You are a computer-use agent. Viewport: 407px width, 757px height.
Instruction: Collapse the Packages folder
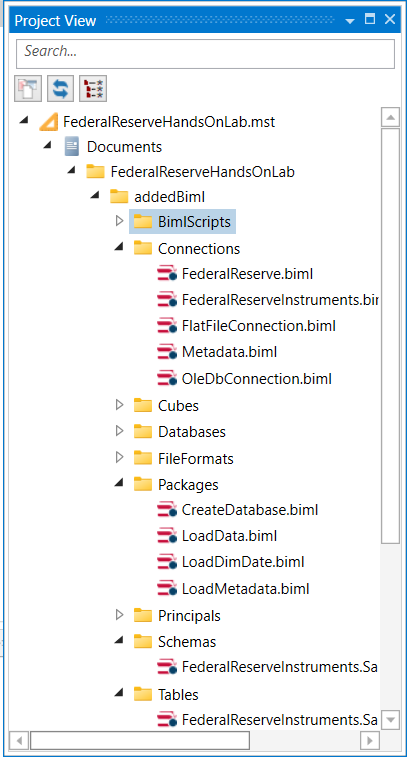119,483
